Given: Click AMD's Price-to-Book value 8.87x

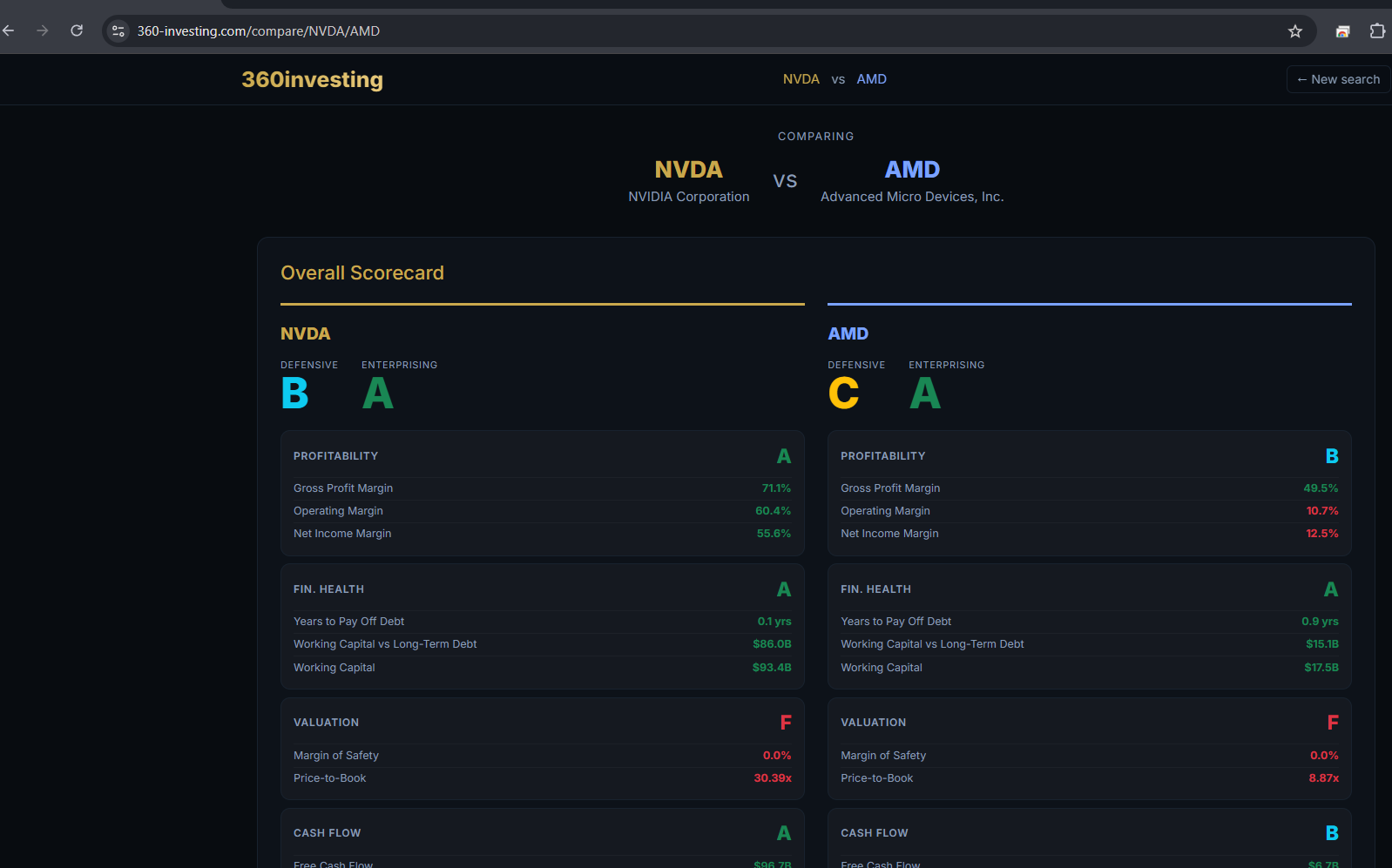Looking at the screenshot, I should (x=1323, y=778).
